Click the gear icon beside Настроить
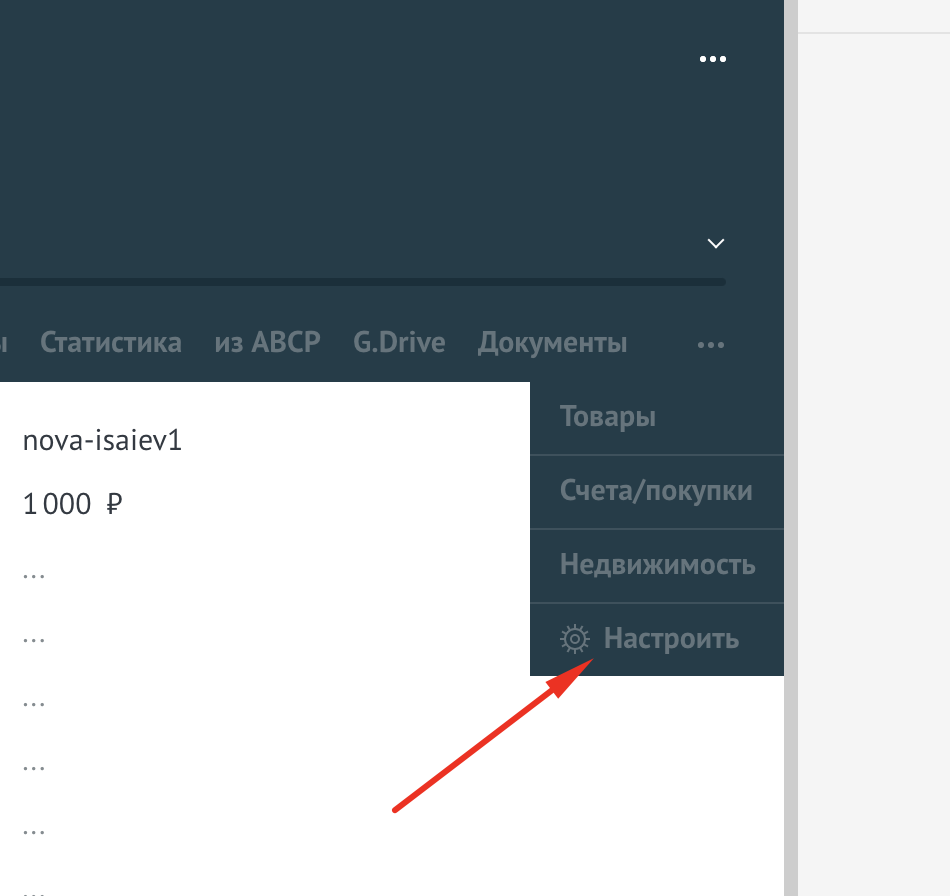The height and width of the screenshot is (896, 950). click(x=574, y=639)
